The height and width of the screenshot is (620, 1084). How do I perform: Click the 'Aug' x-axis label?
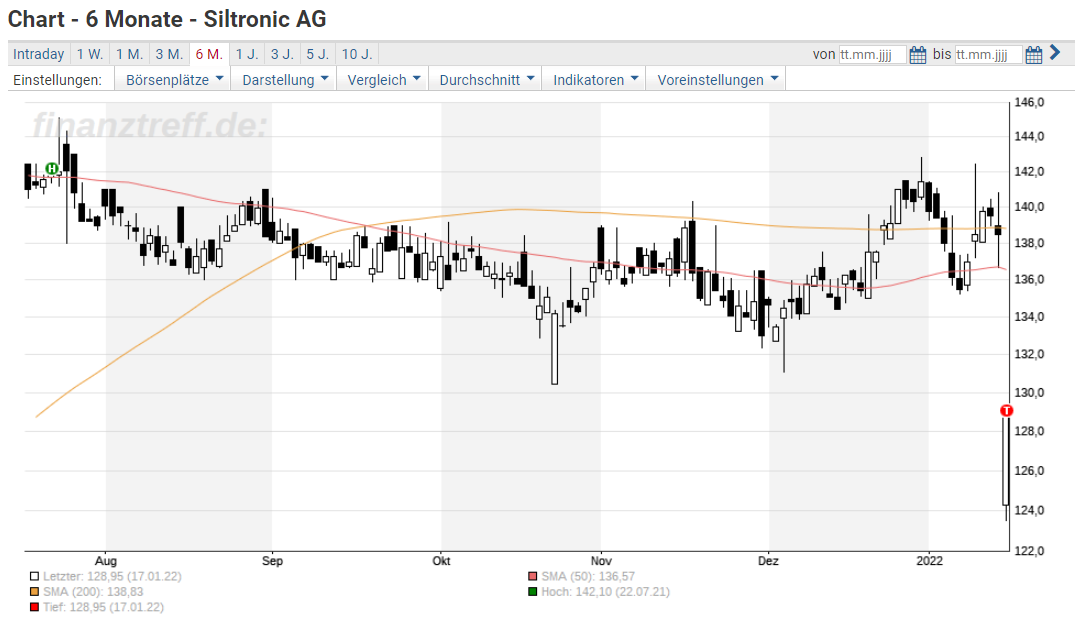tap(106, 561)
